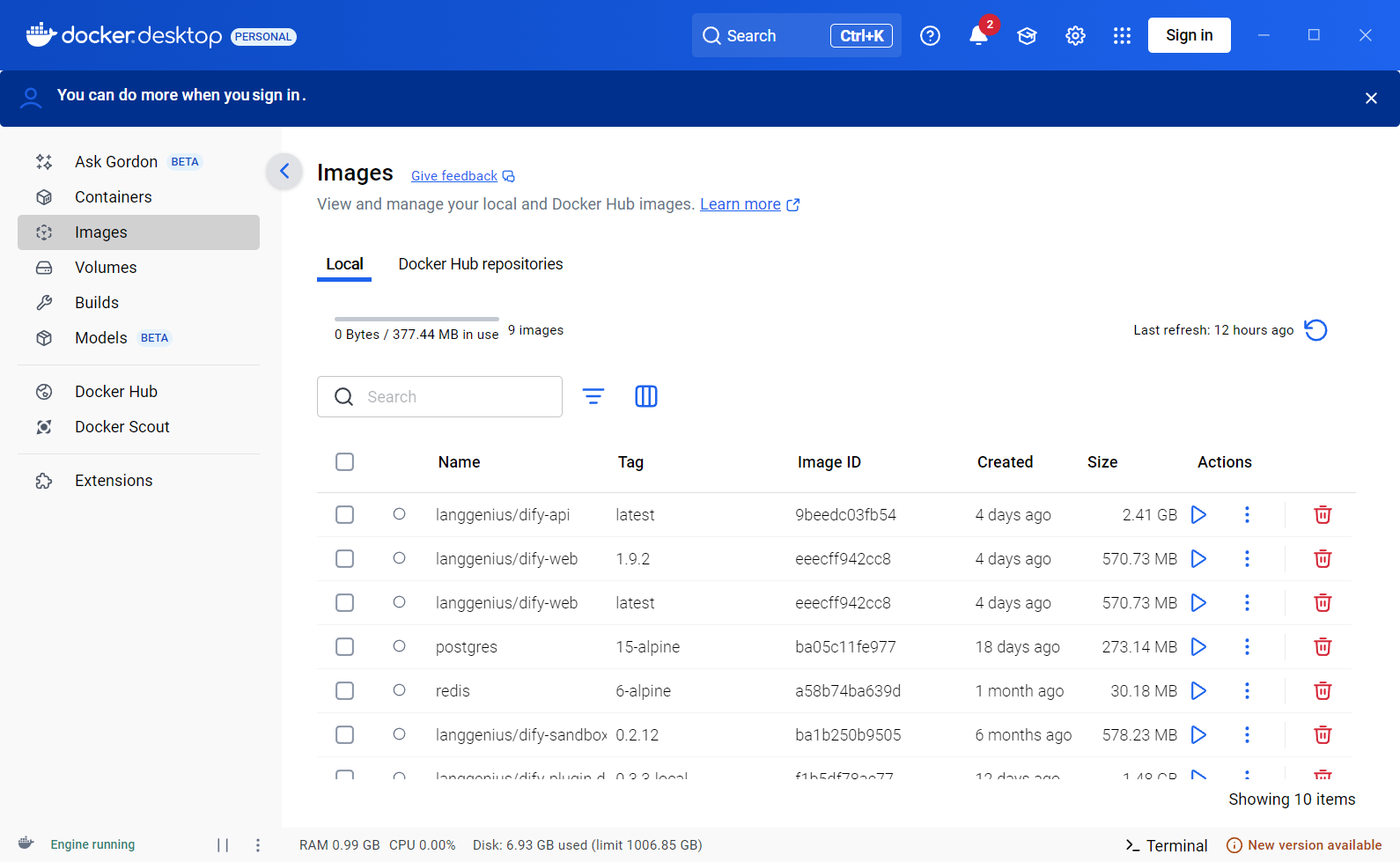Open Docker Scout in sidebar
Viewport: 1400px width, 862px height.
(x=138, y=427)
